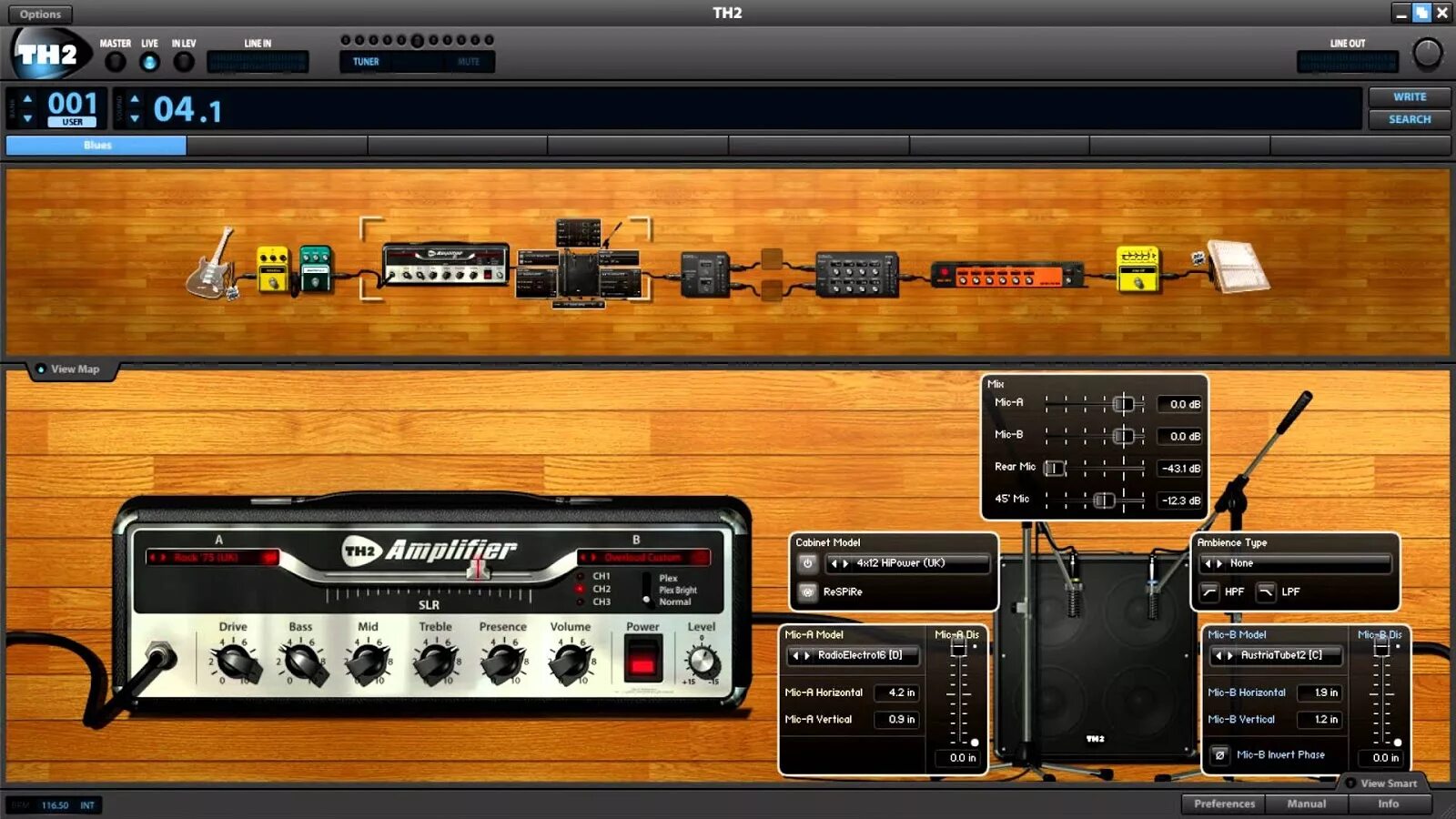Image resolution: width=1456 pixels, height=819 pixels.
Task: Open Preferences
Action: [1224, 804]
